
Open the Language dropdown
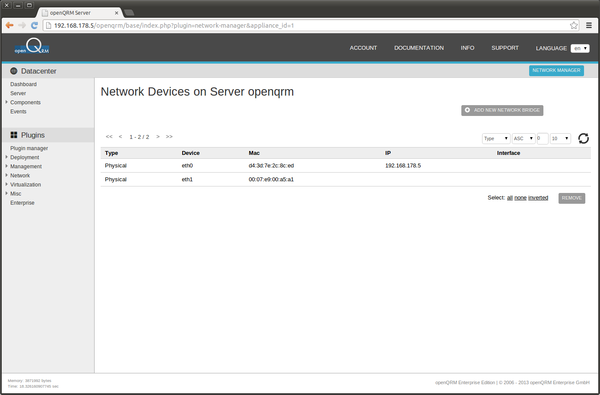click(580, 48)
